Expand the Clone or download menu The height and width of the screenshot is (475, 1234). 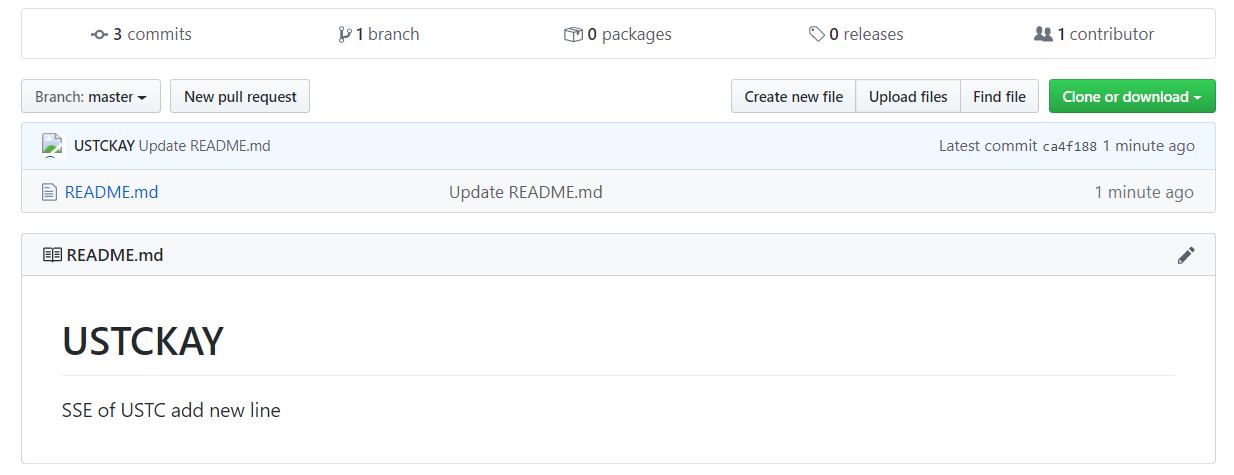pos(1131,97)
